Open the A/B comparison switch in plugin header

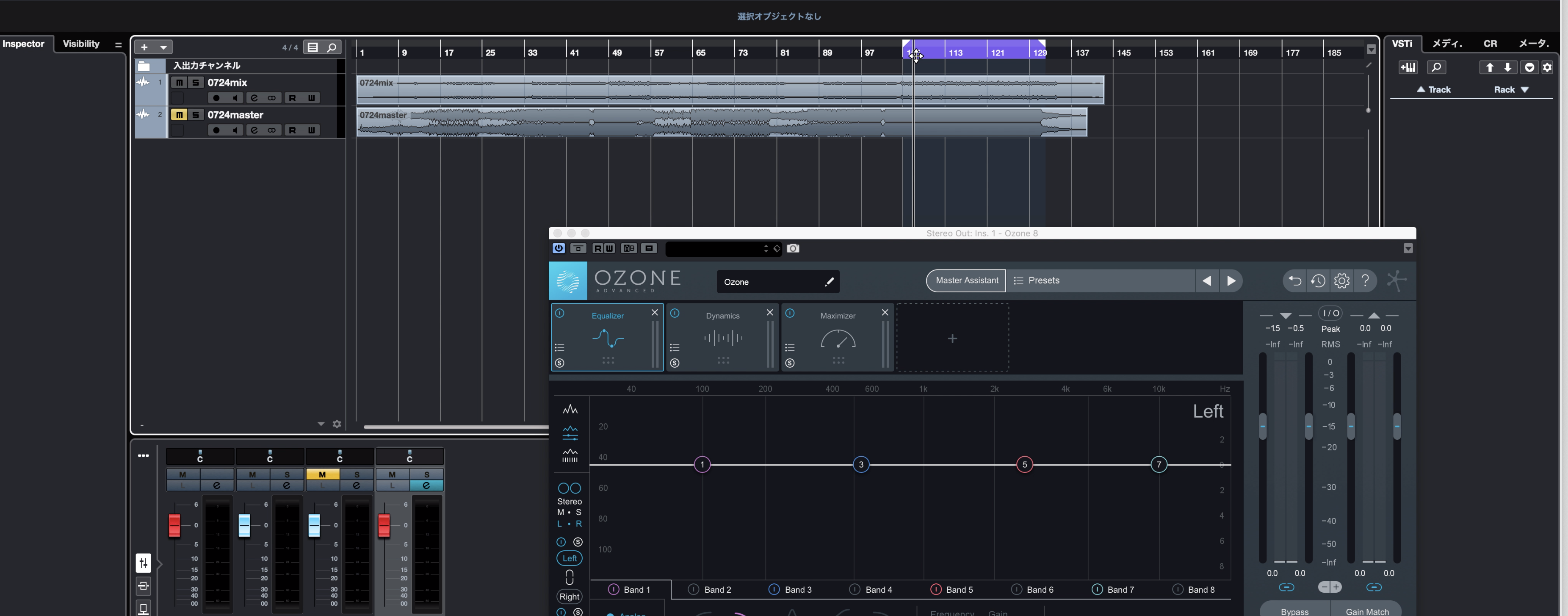[x=629, y=248]
